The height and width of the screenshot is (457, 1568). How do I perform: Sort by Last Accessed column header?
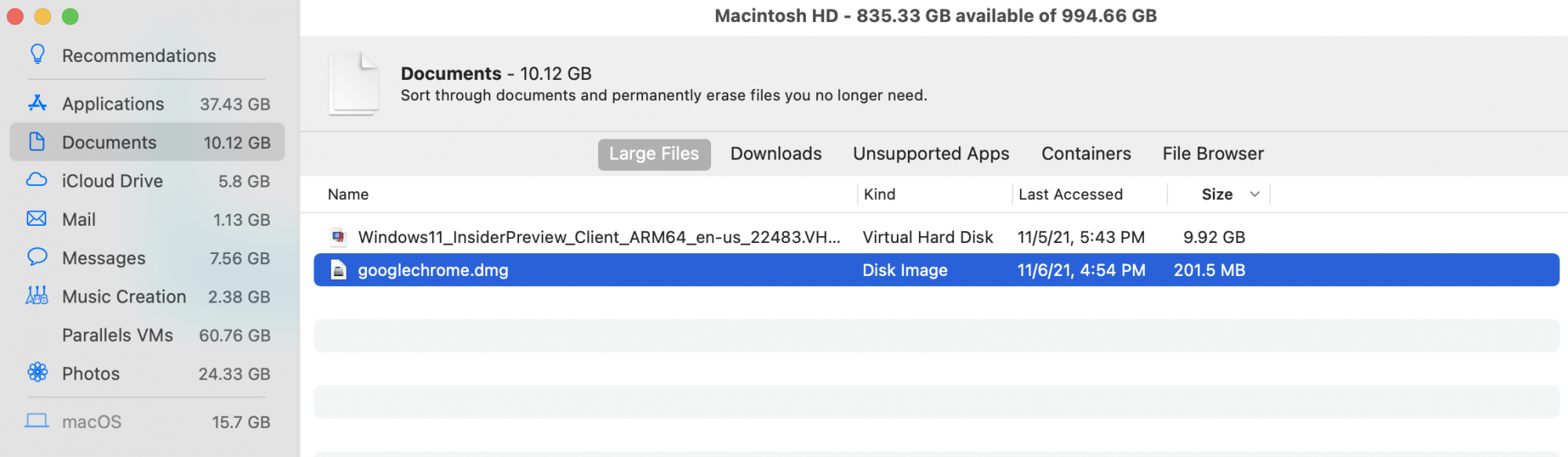[x=1070, y=194]
